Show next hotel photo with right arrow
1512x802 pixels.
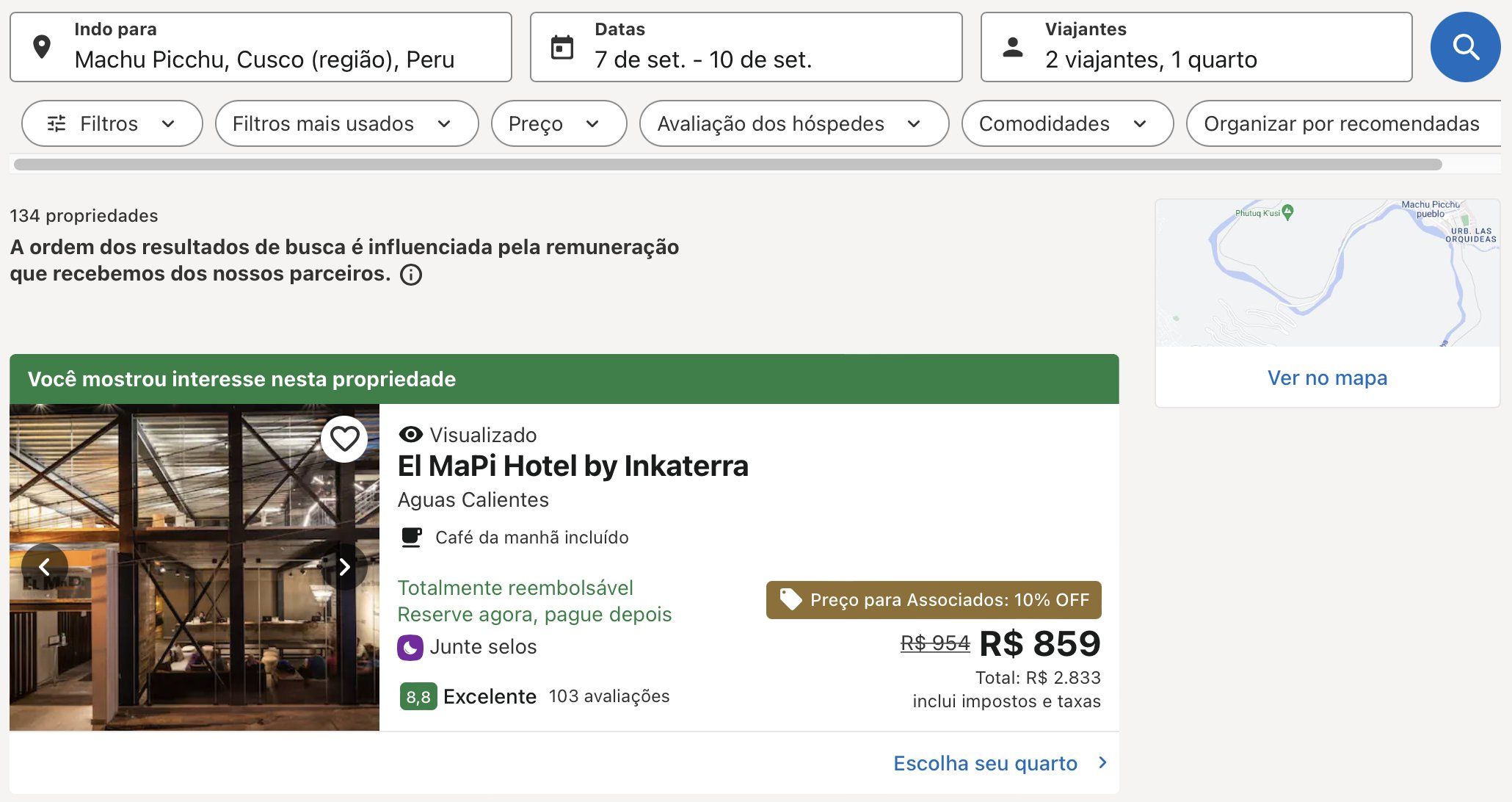[344, 567]
